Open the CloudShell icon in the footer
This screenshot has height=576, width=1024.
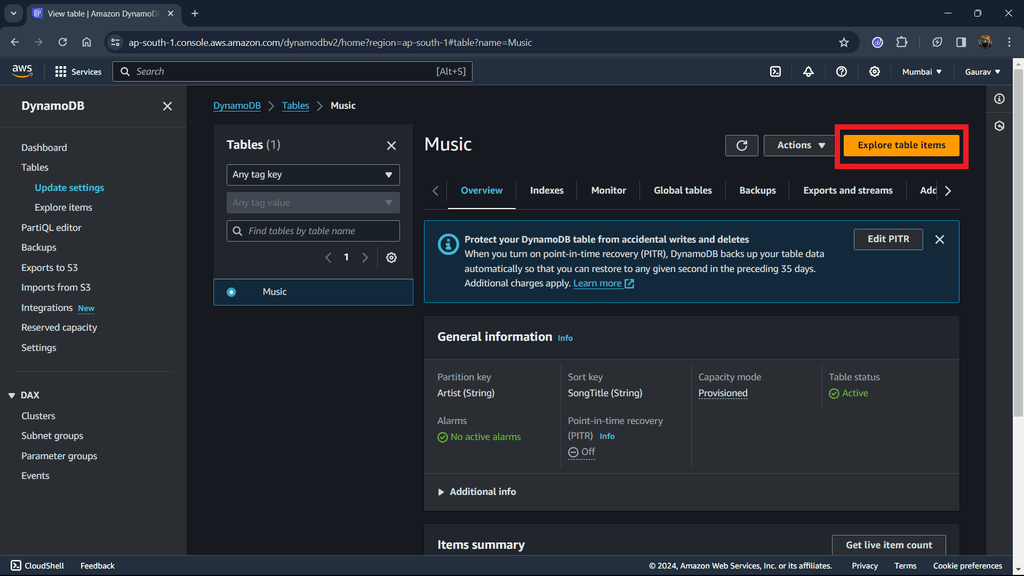16,566
